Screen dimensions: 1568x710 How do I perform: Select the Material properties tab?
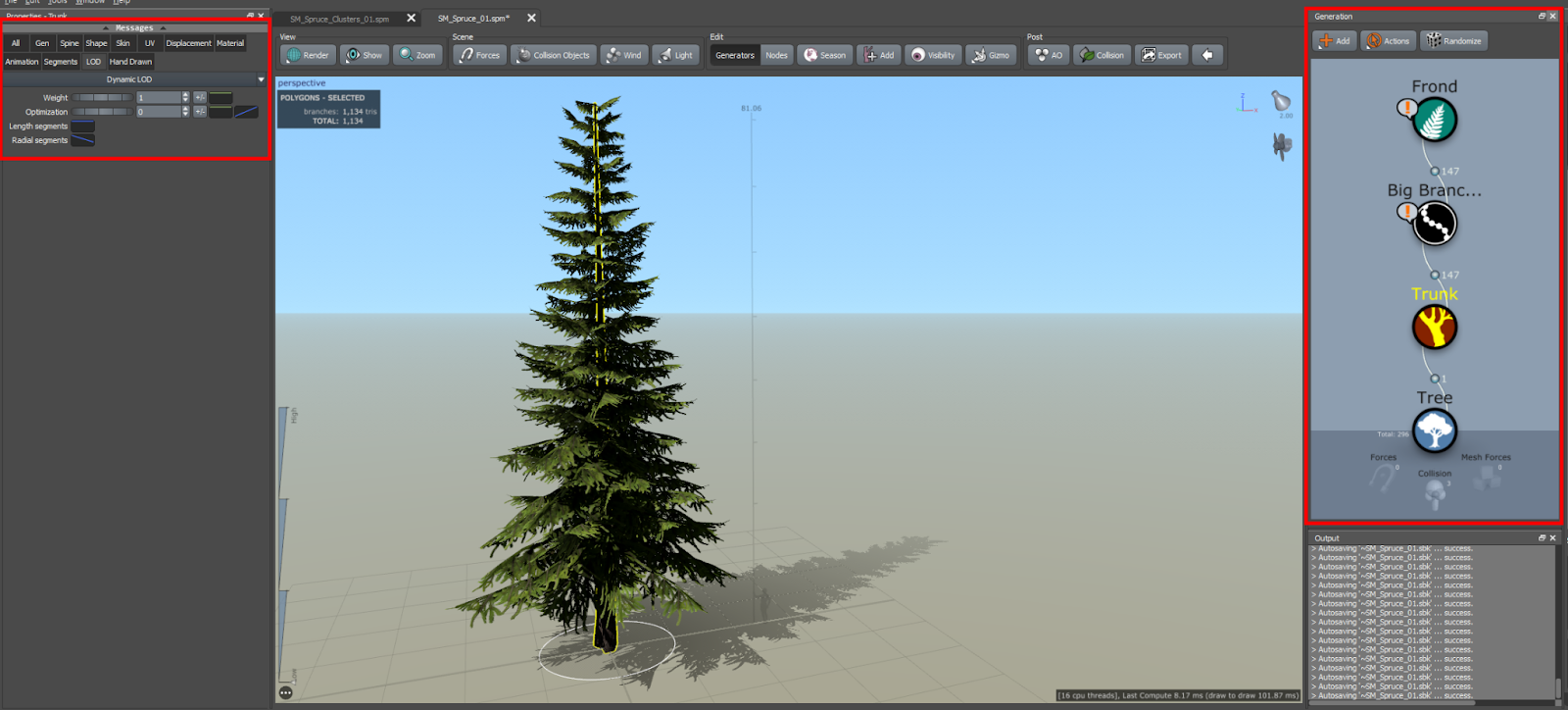[230, 43]
